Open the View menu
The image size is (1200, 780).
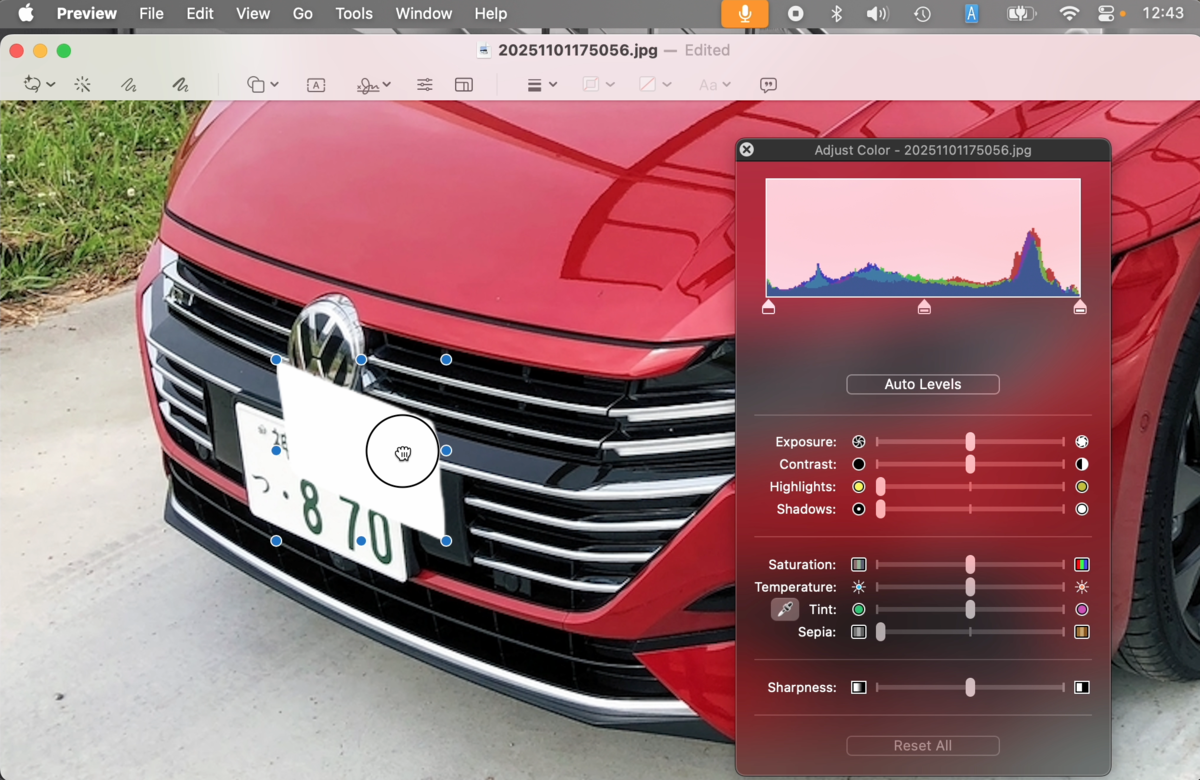pyautogui.click(x=253, y=14)
